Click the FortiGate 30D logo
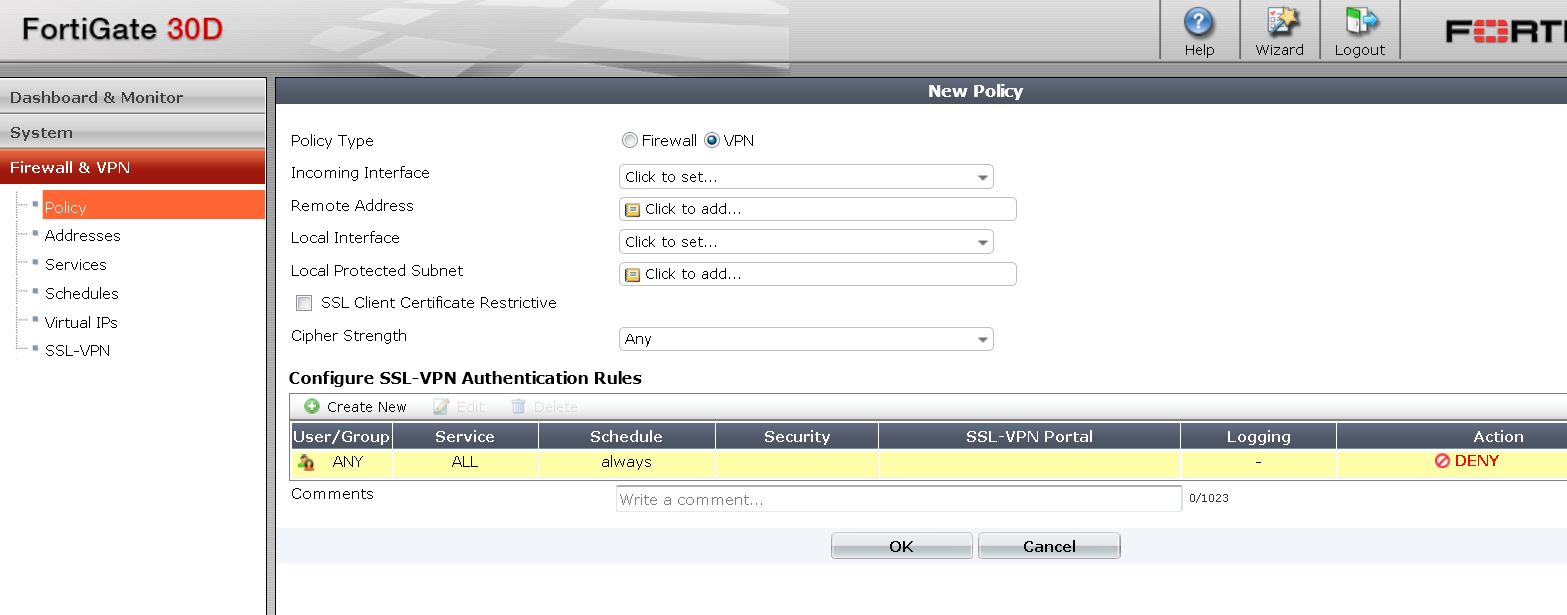The height and width of the screenshot is (615, 1567). tap(122, 30)
